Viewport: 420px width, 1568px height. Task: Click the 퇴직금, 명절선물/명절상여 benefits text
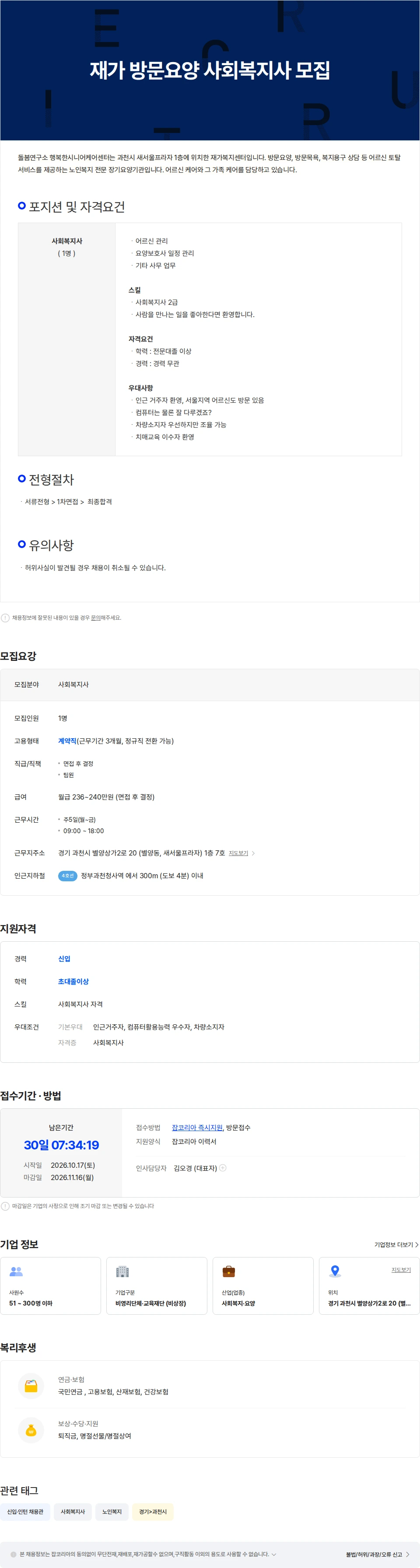94,1436
